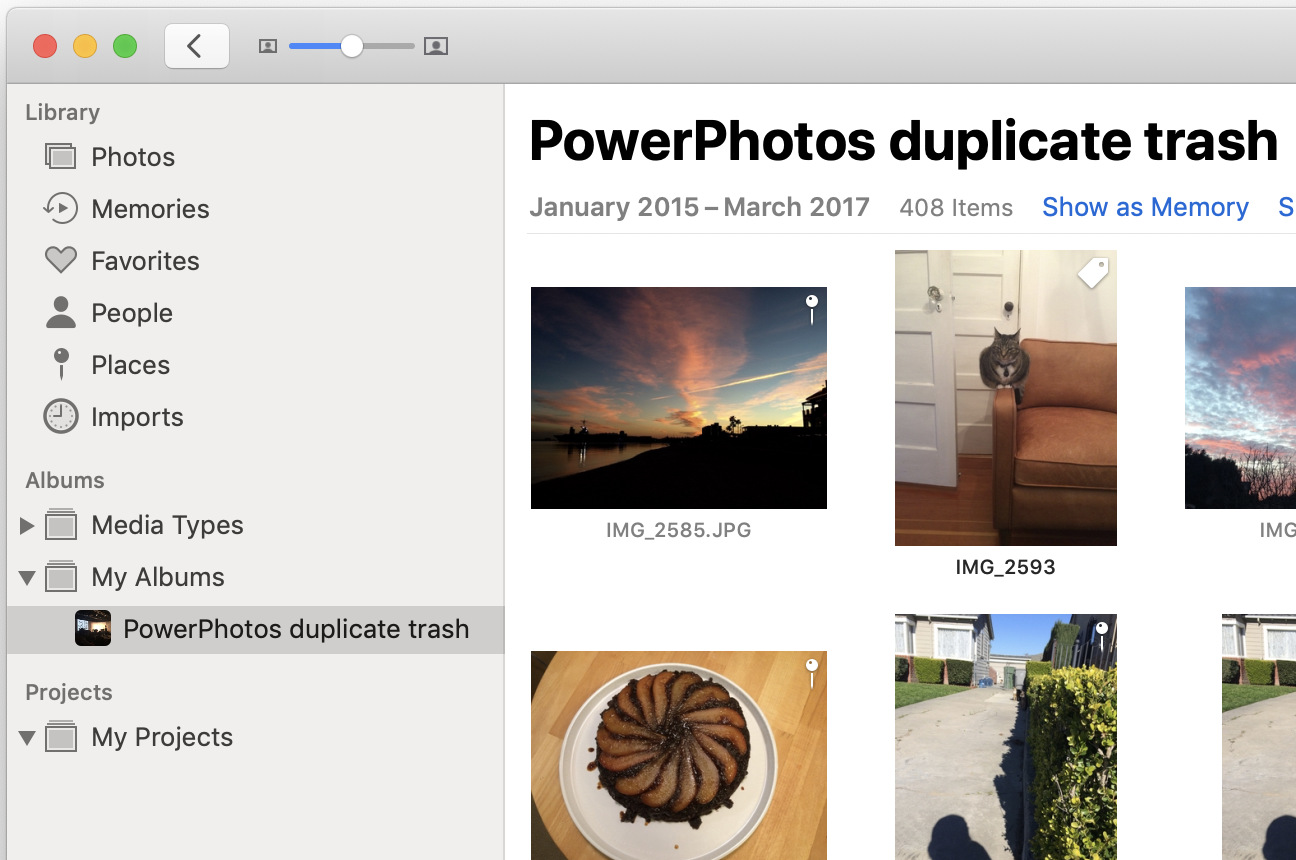This screenshot has width=1296, height=860.
Task: Select the cat on couch photo thumbnail
Action: [x=1005, y=398]
